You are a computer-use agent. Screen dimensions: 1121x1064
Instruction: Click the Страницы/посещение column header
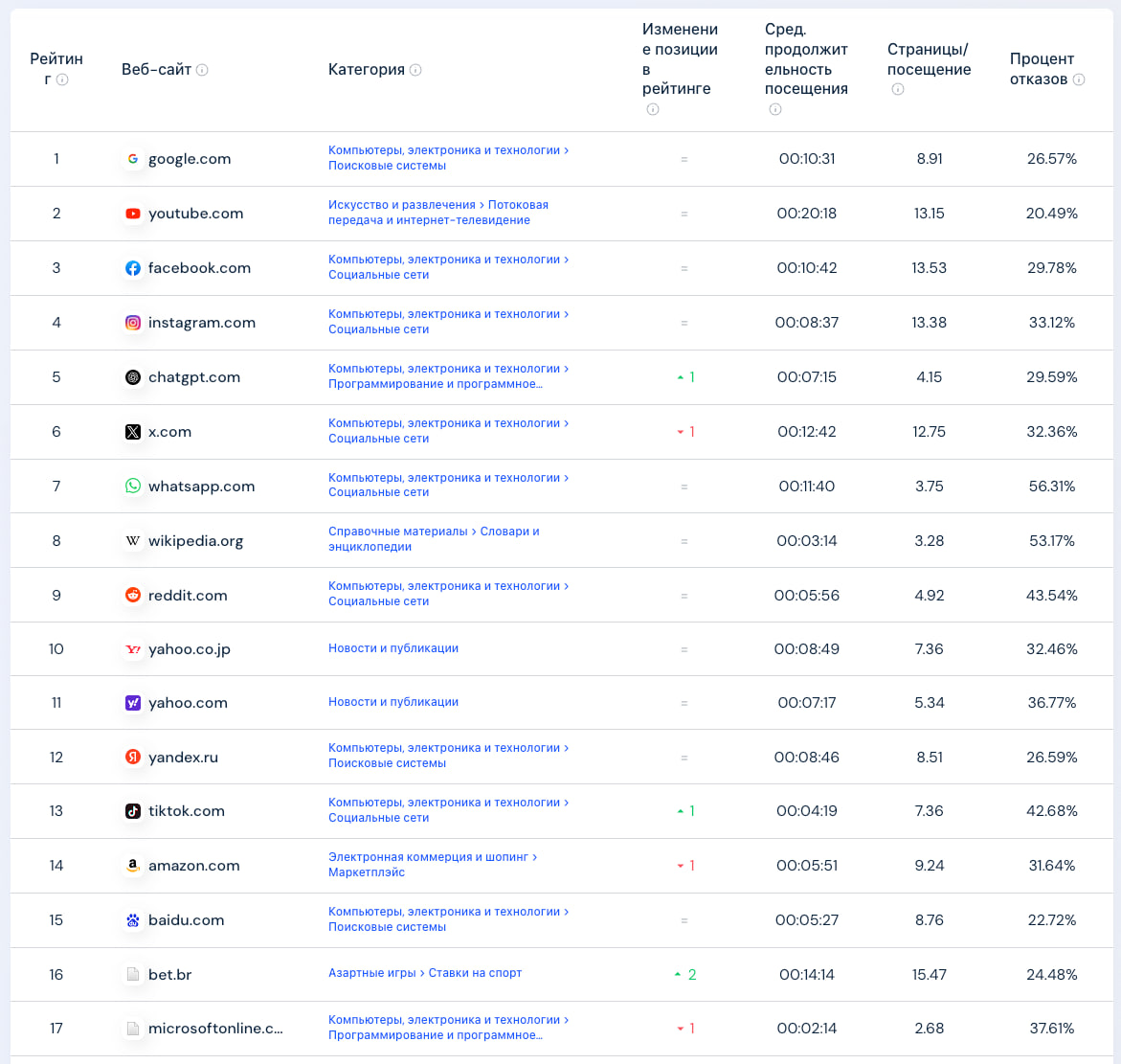point(928,59)
